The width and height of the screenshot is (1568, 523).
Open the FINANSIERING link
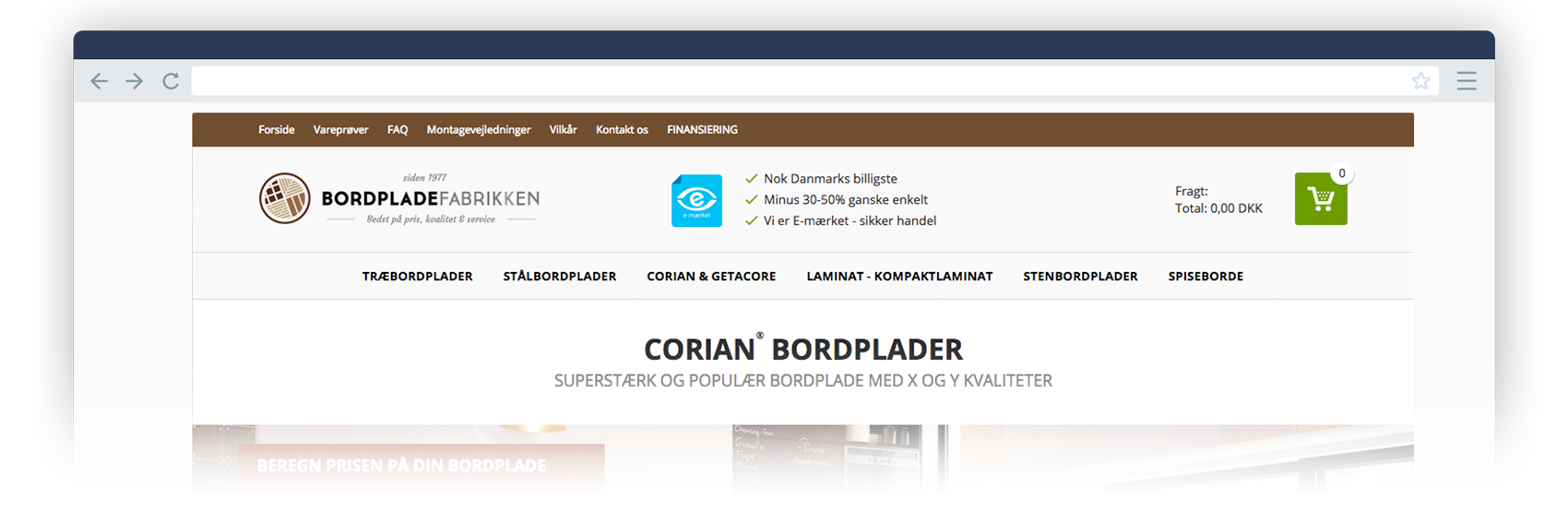pyautogui.click(x=702, y=130)
